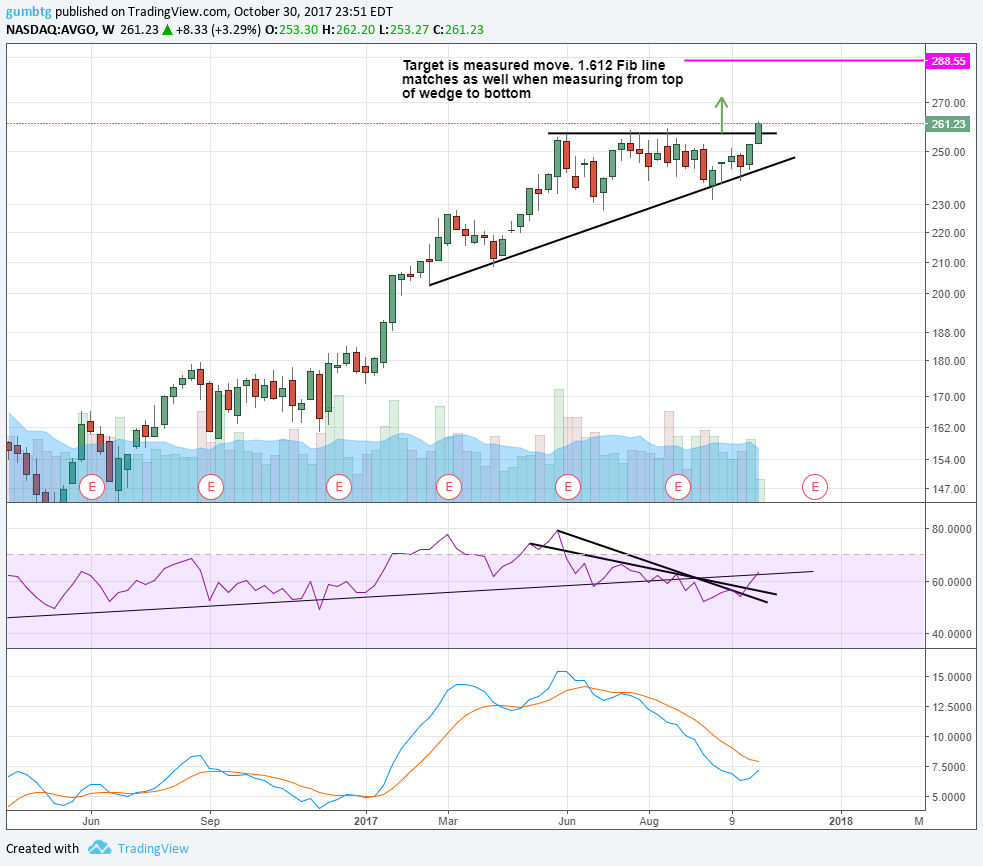Click the 147.00 price axis label

click(x=949, y=489)
